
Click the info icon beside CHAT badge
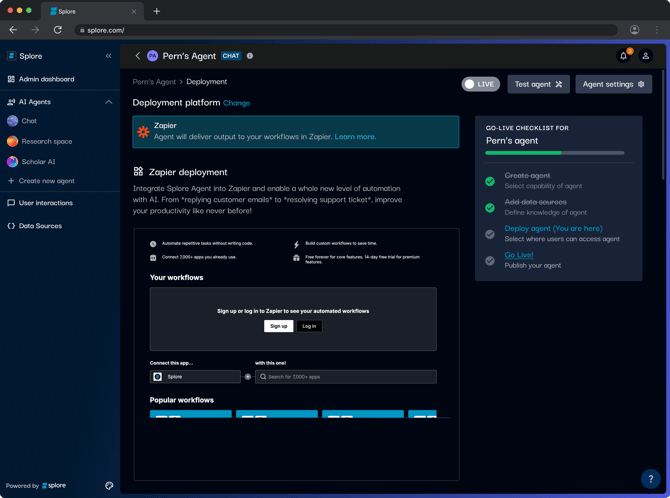pyautogui.click(x=250, y=56)
